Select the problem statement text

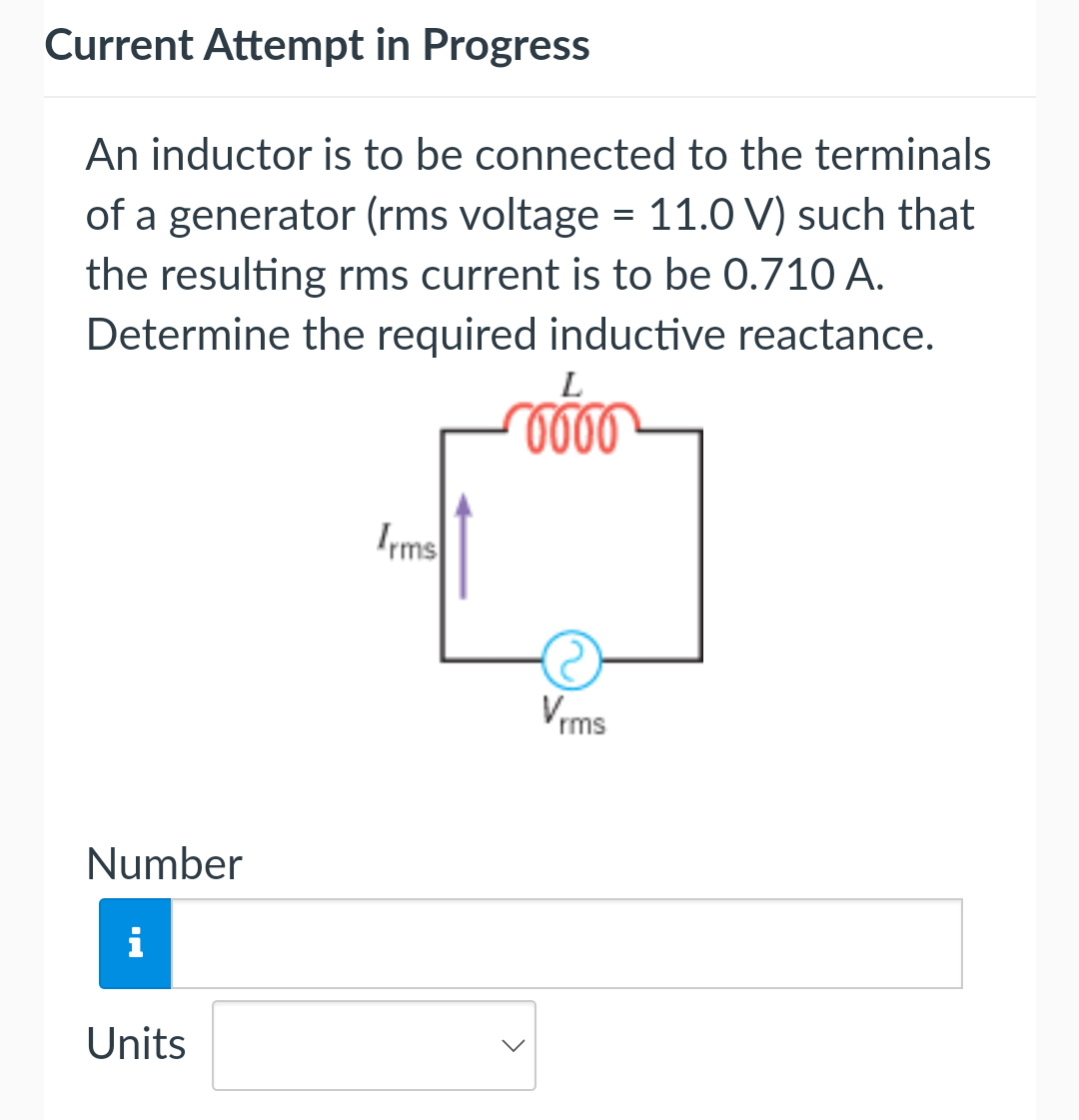539,245
